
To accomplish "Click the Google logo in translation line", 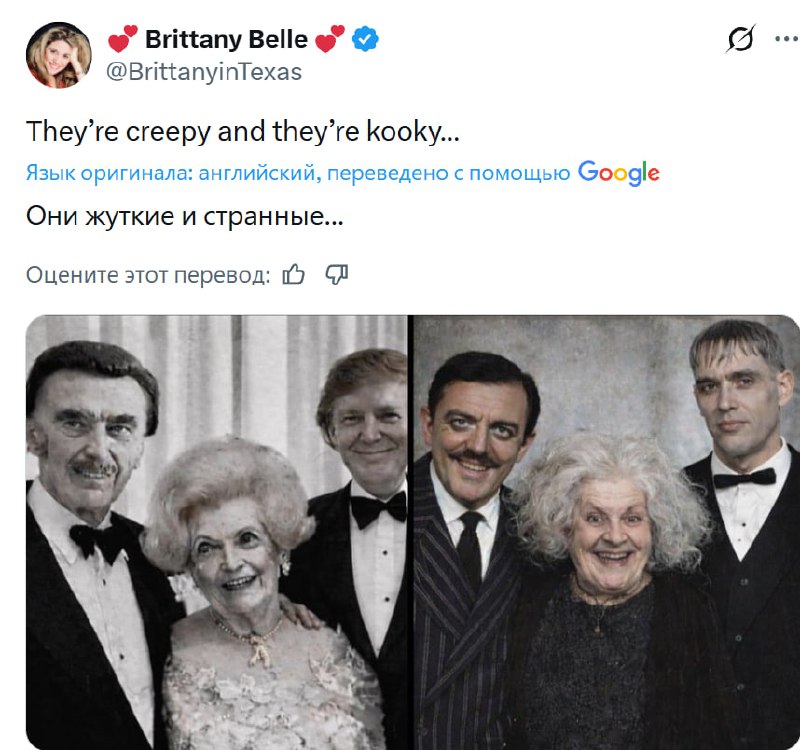I will click(x=618, y=173).
